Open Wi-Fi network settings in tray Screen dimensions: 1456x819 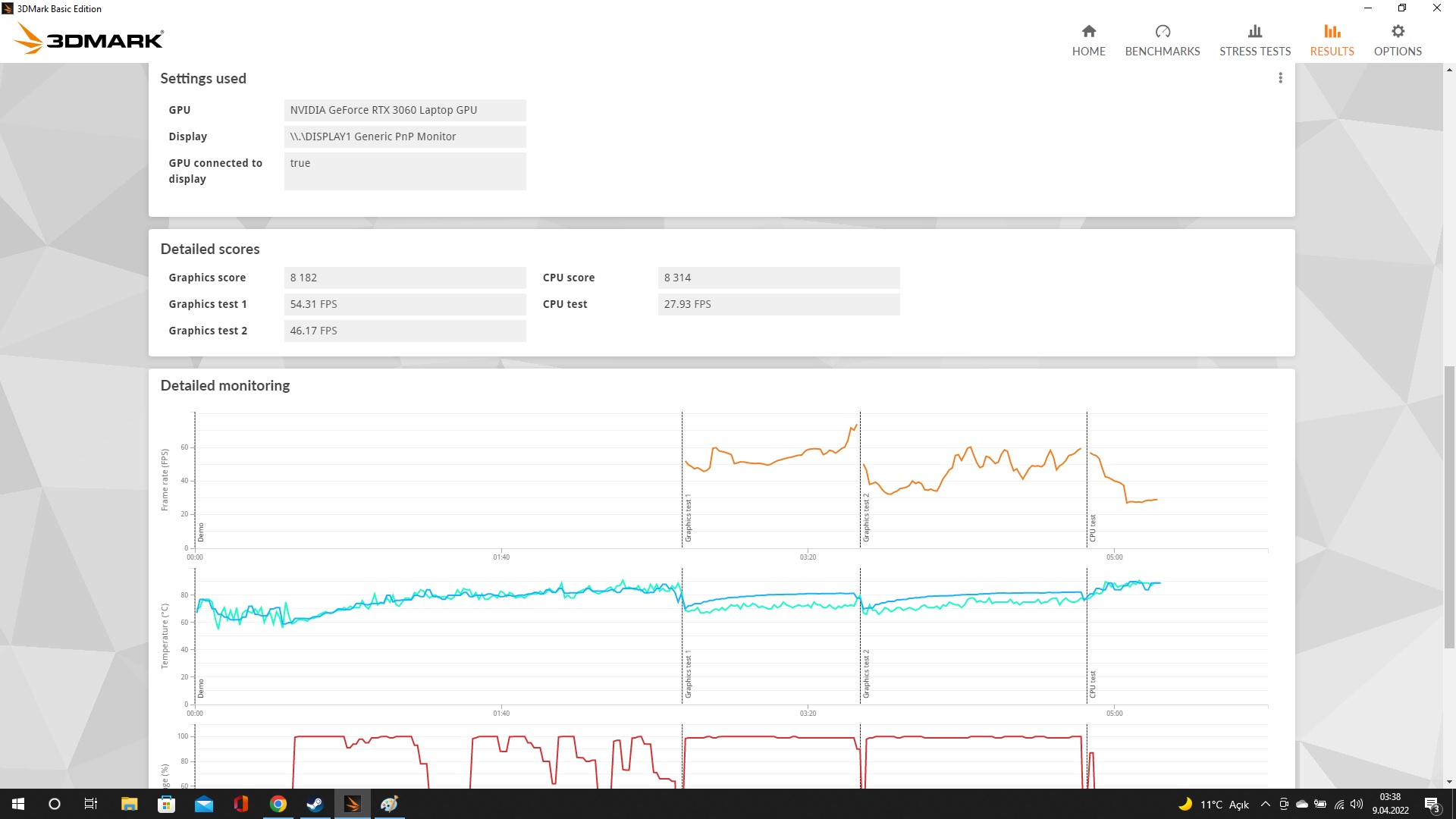1339,804
